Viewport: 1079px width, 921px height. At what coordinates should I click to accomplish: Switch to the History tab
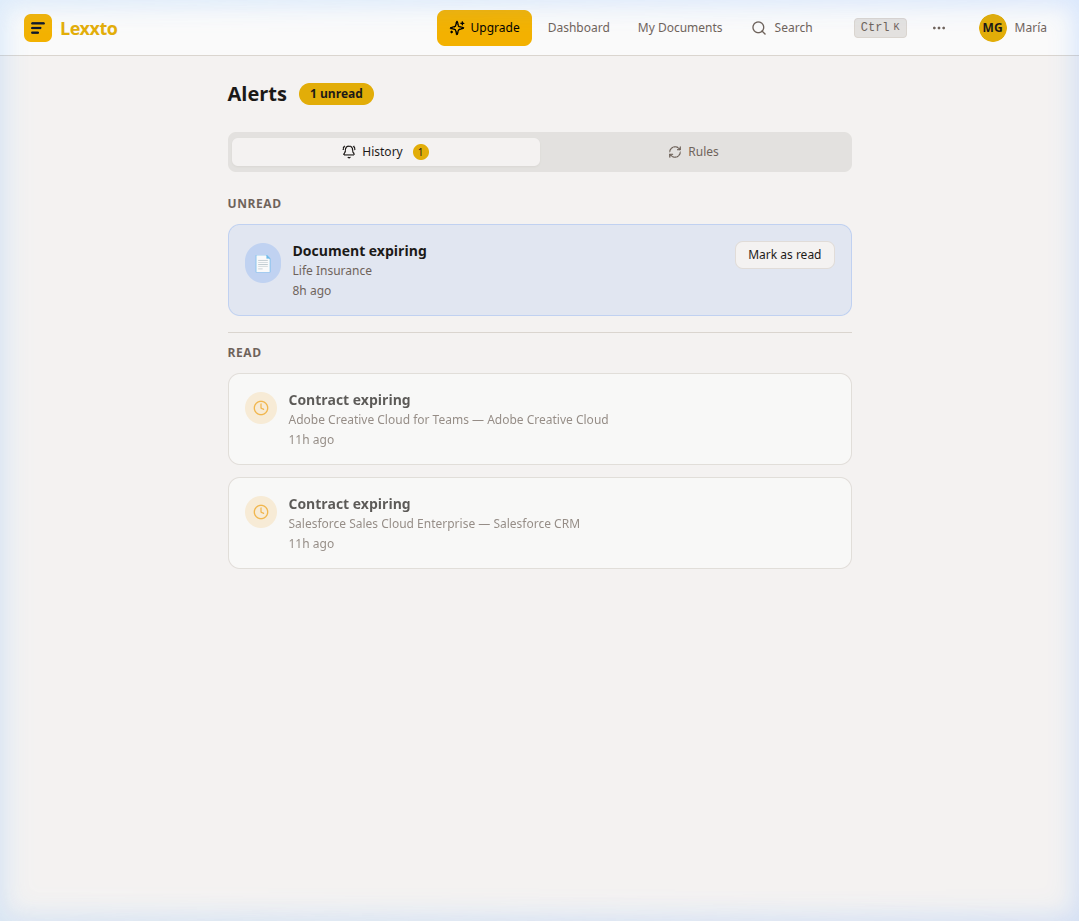coord(386,152)
